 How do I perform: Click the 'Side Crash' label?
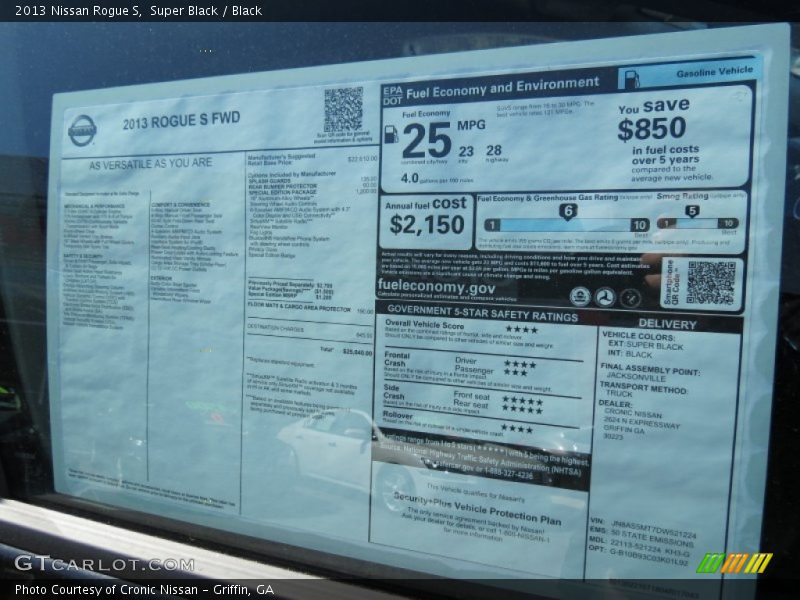(x=393, y=392)
